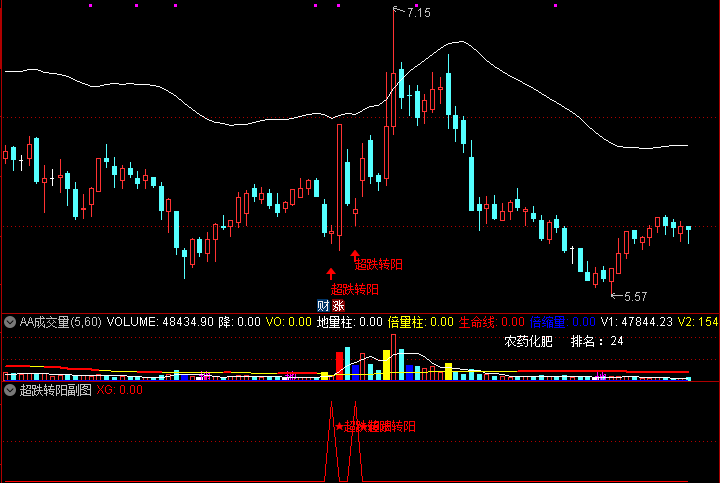Viewport: 720px width, 483px height.
Task: Click the 地量柱: 0.00 value
Action: point(349,322)
